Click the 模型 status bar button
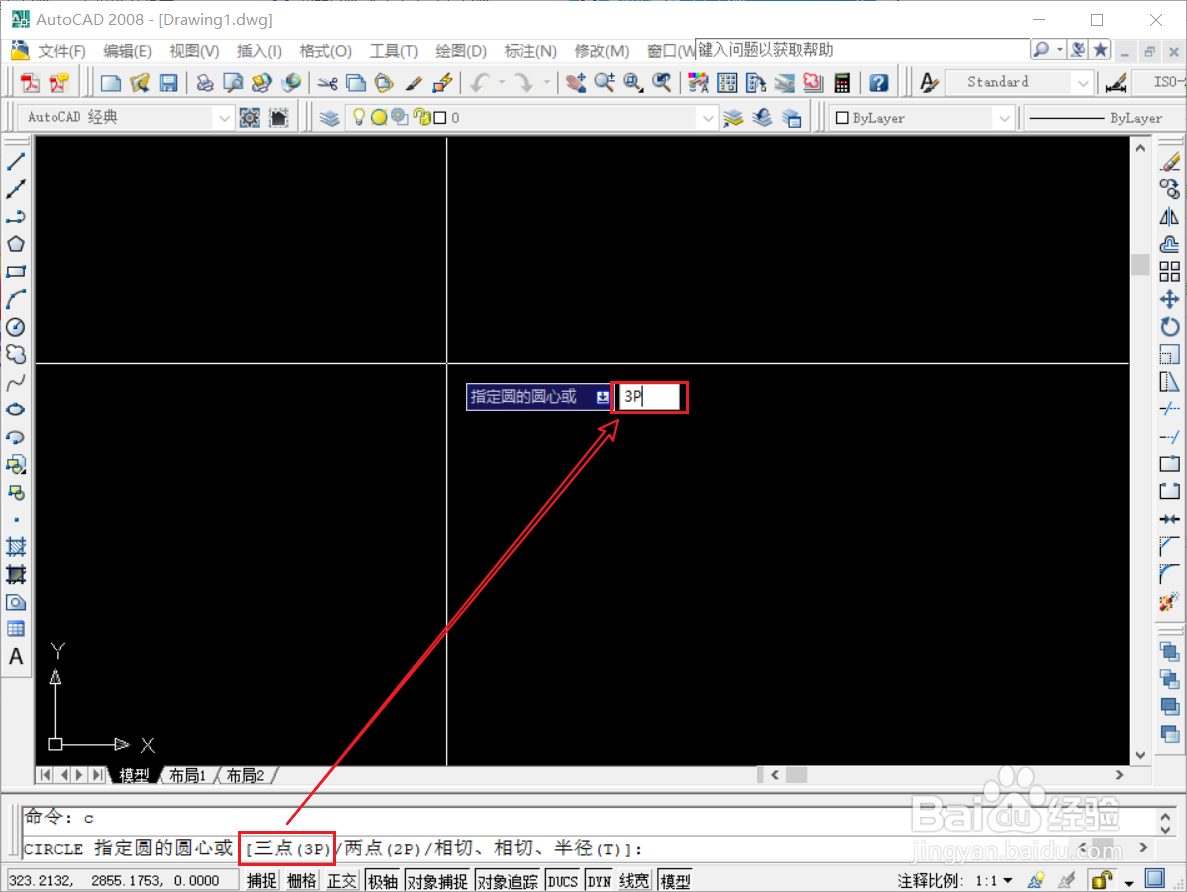Viewport: 1187px width, 892px height. [676, 881]
